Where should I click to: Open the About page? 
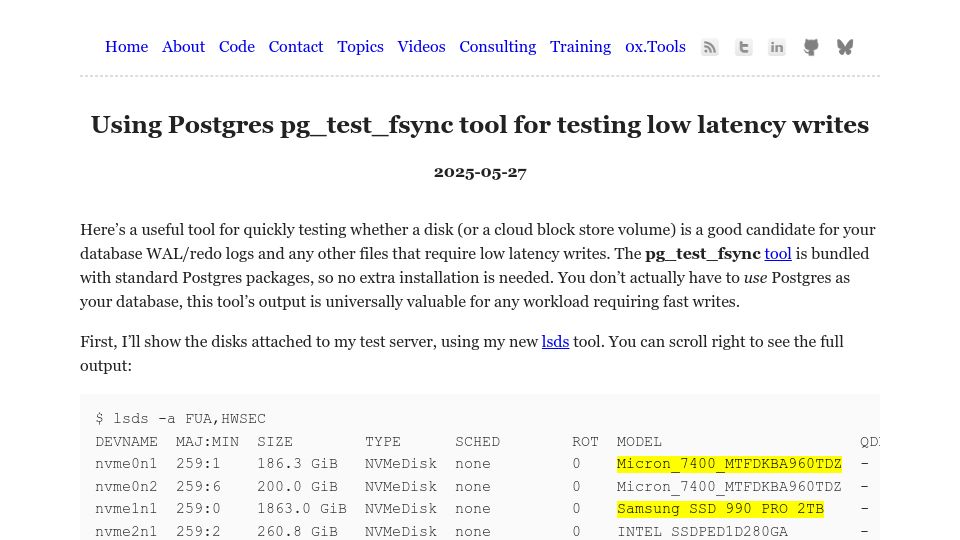coord(184,47)
